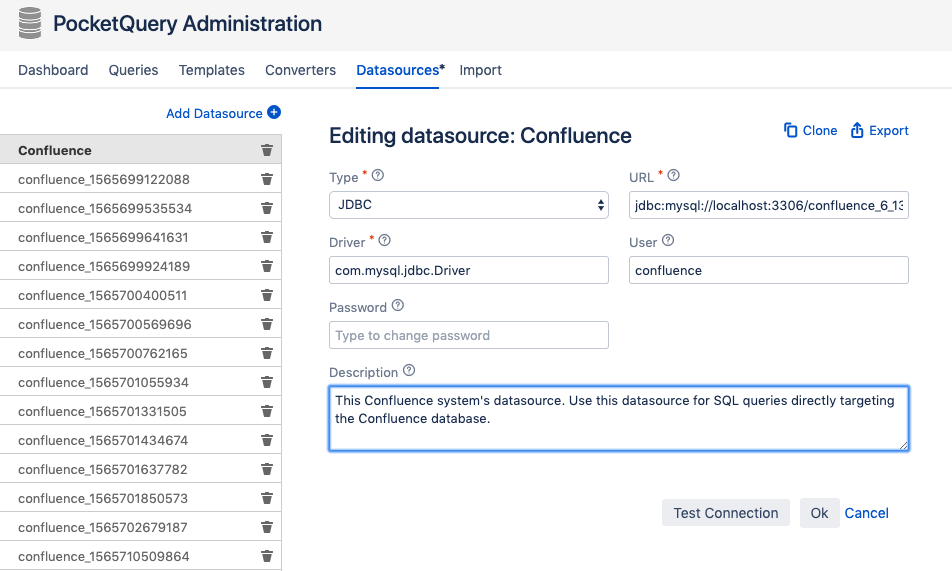Delete confluence_1565701850573 via trash icon

(267, 498)
